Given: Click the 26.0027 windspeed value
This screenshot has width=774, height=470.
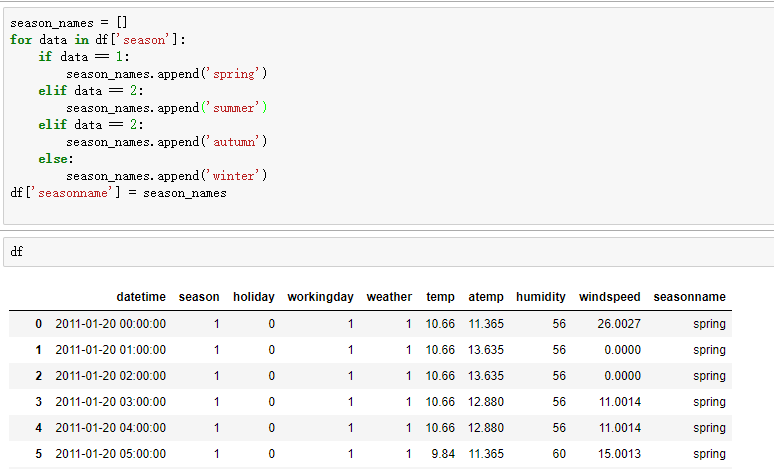Looking at the screenshot, I should coord(619,324).
